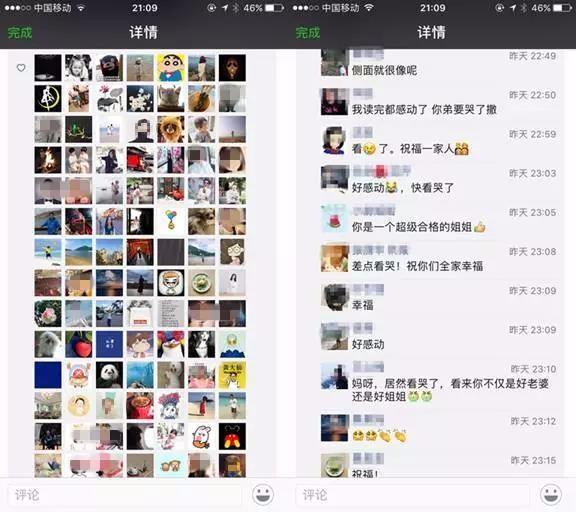Image resolution: width=576 pixels, height=512 pixels.
Task: Tap the heart likes icon
Action: coord(21,68)
